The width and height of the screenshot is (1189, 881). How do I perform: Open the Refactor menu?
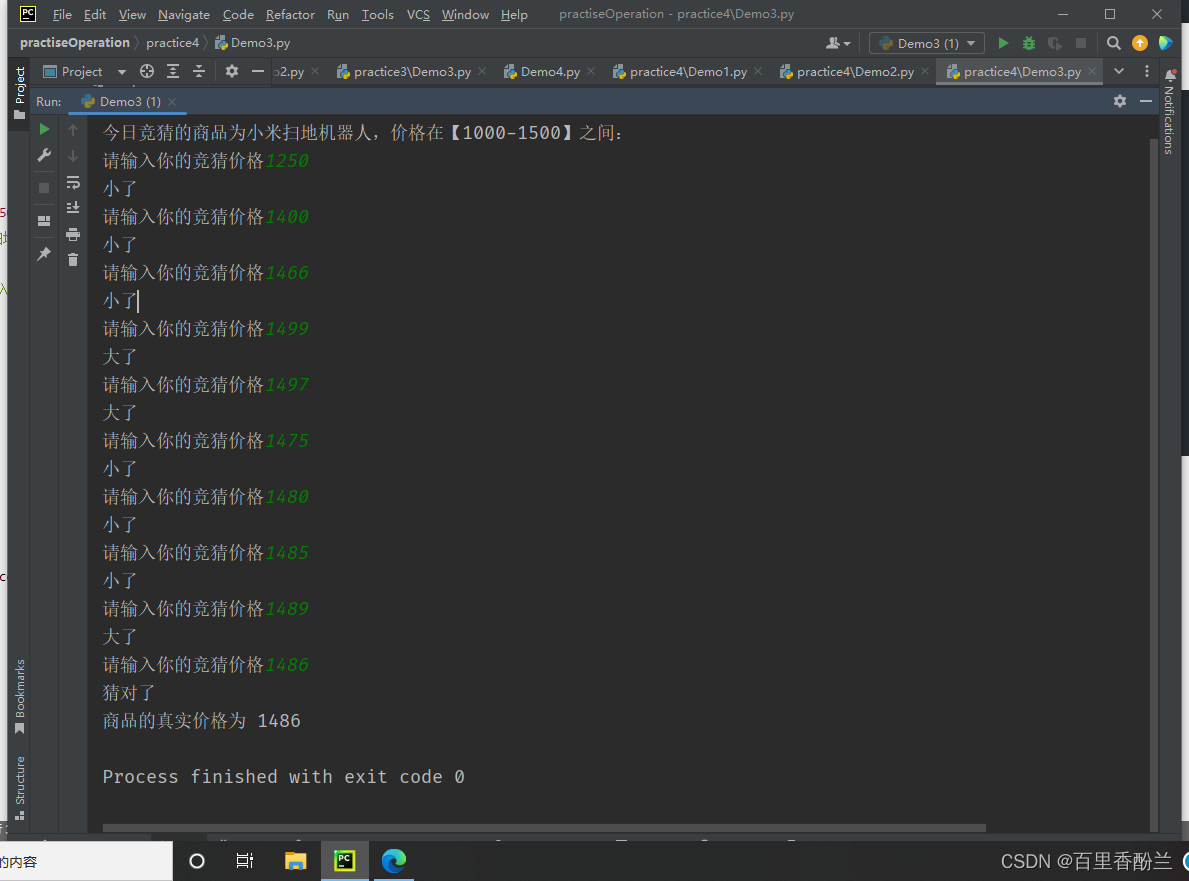point(290,14)
